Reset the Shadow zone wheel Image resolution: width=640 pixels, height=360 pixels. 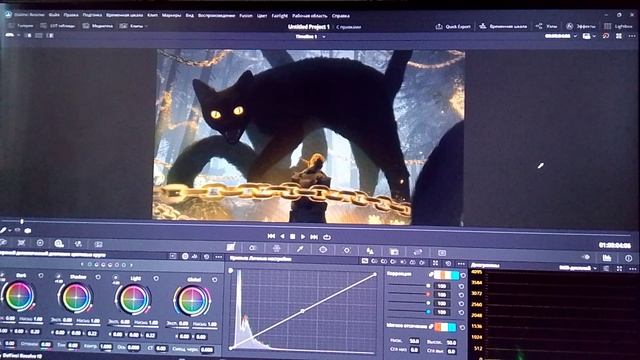tap(98, 277)
